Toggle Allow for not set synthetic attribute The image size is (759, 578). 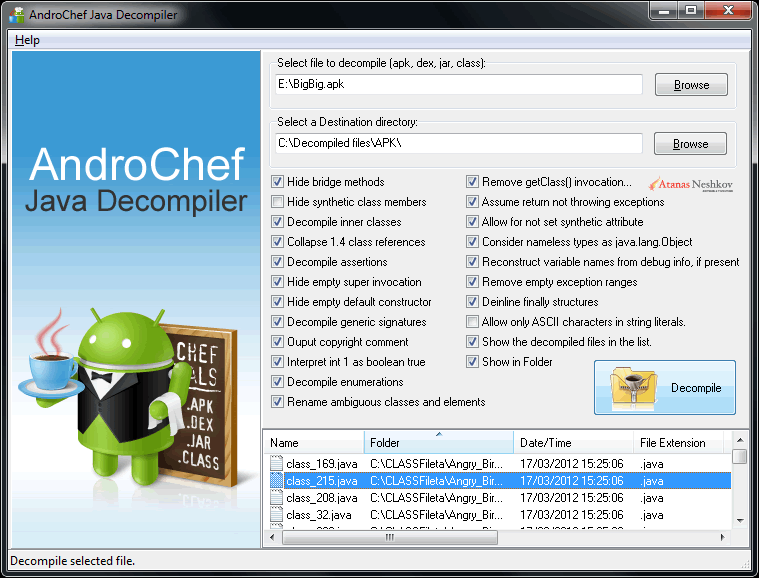click(x=472, y=222)
